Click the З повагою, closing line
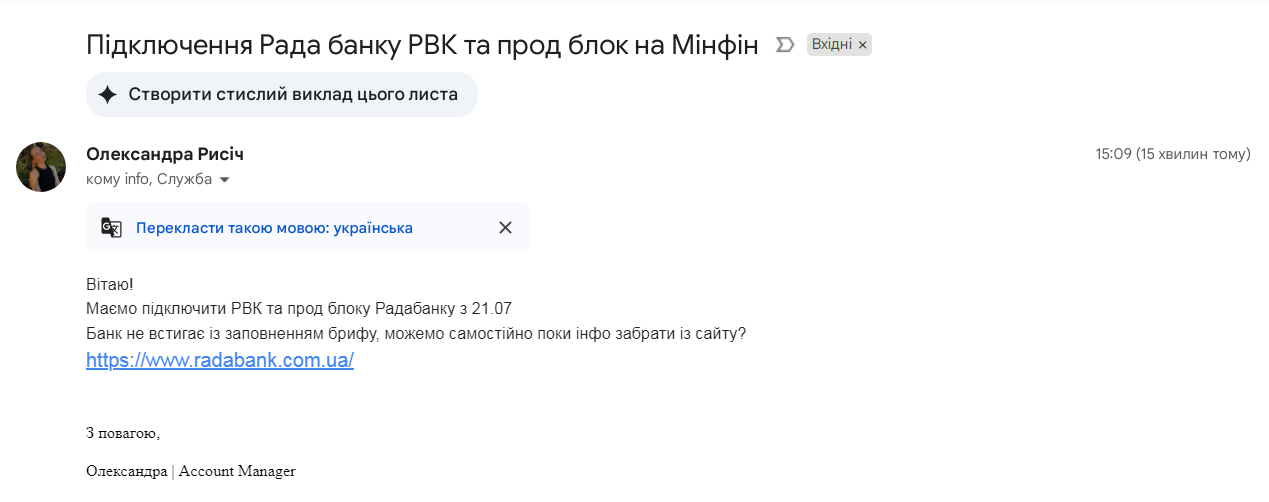 (x=123, y=433)
